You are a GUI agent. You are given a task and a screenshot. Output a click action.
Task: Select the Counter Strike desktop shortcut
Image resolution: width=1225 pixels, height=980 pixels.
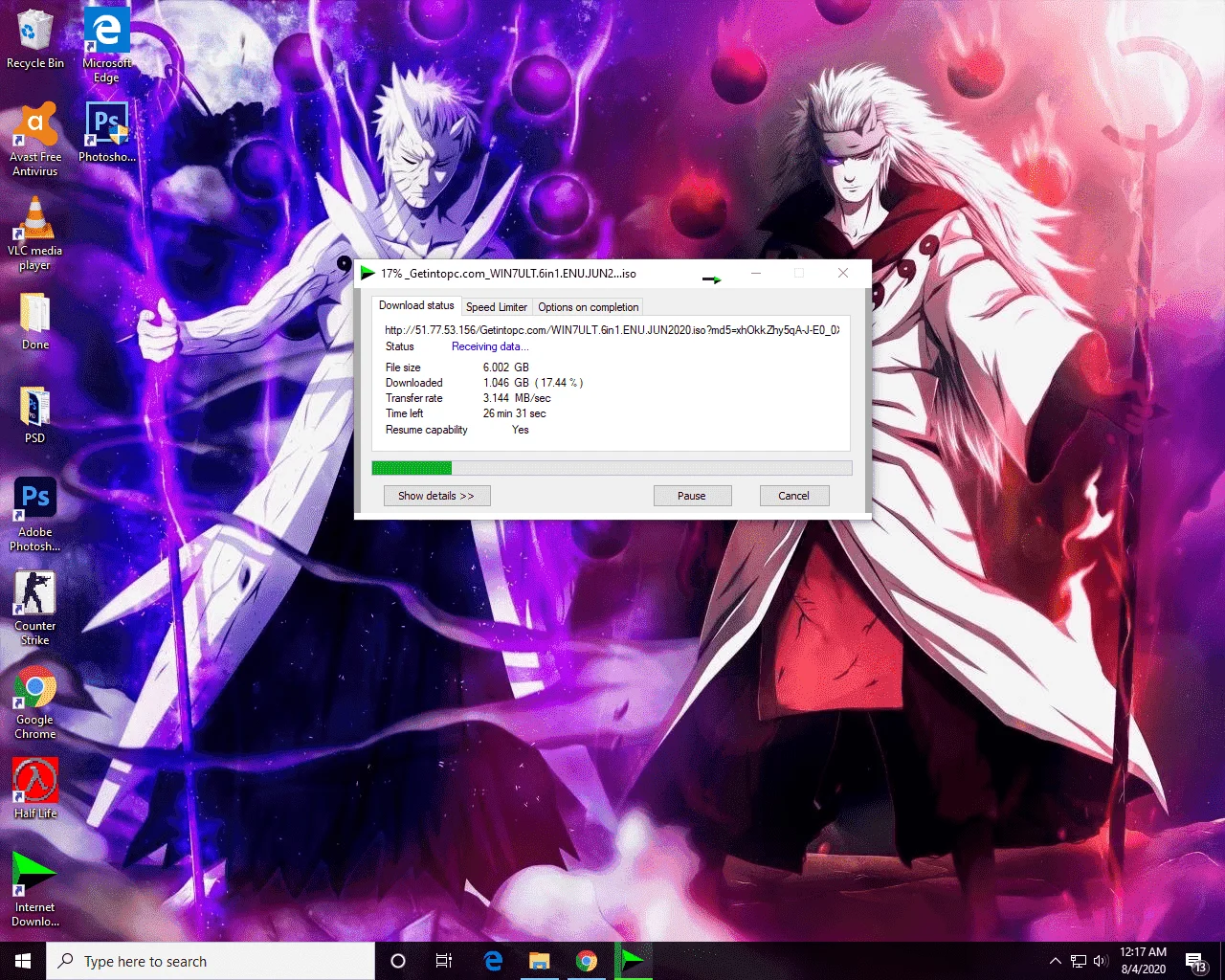[35, 609]
